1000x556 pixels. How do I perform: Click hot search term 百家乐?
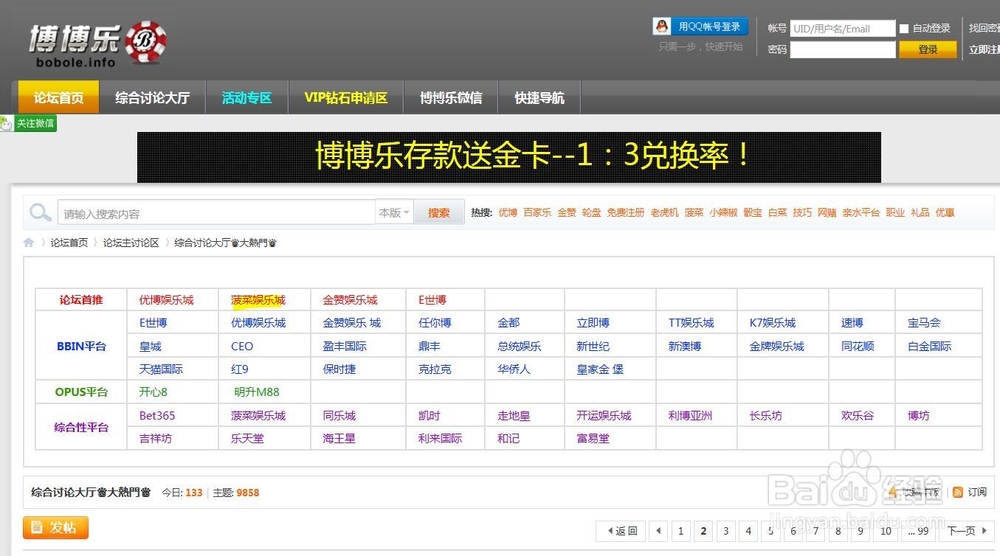point(537,212)
